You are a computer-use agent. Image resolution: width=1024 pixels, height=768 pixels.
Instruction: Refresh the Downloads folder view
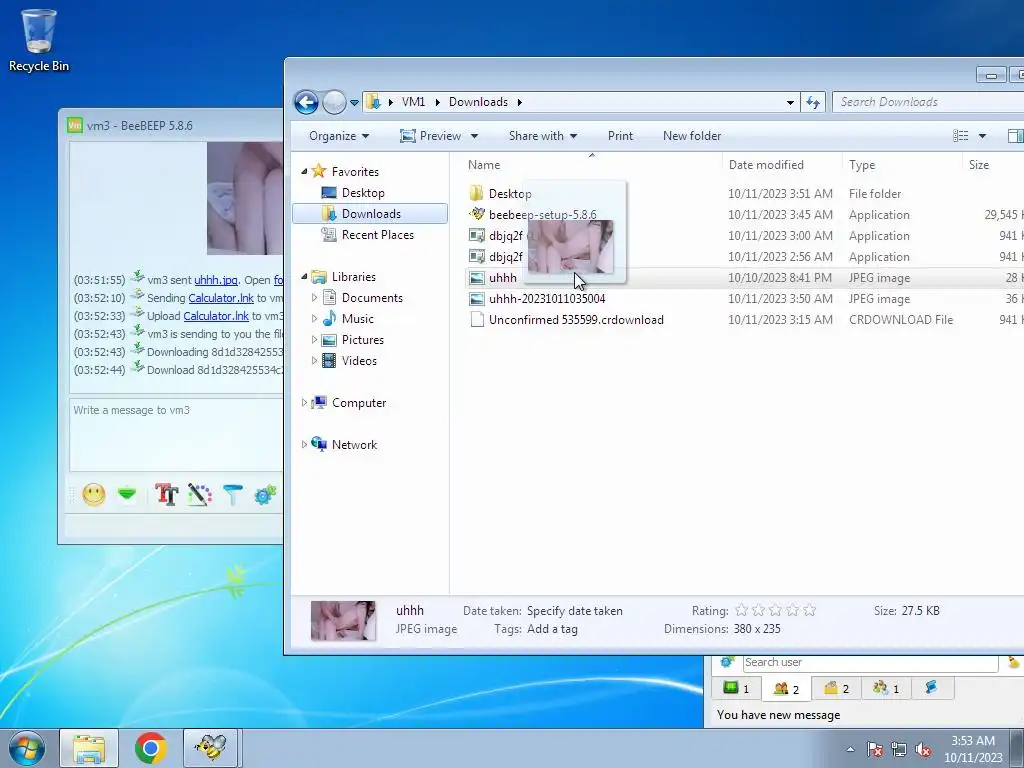pos(813,103)
